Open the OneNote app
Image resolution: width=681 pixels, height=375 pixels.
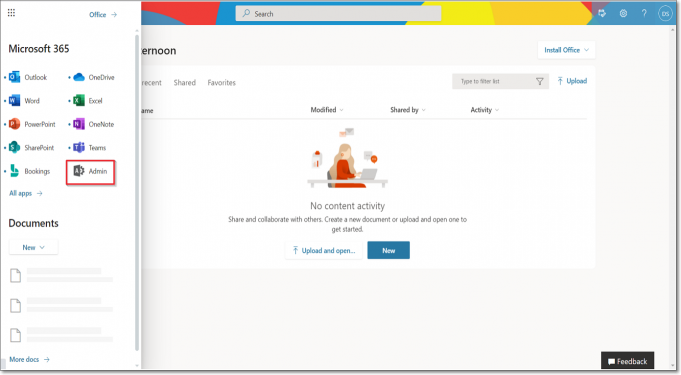(x=94, y=124)
